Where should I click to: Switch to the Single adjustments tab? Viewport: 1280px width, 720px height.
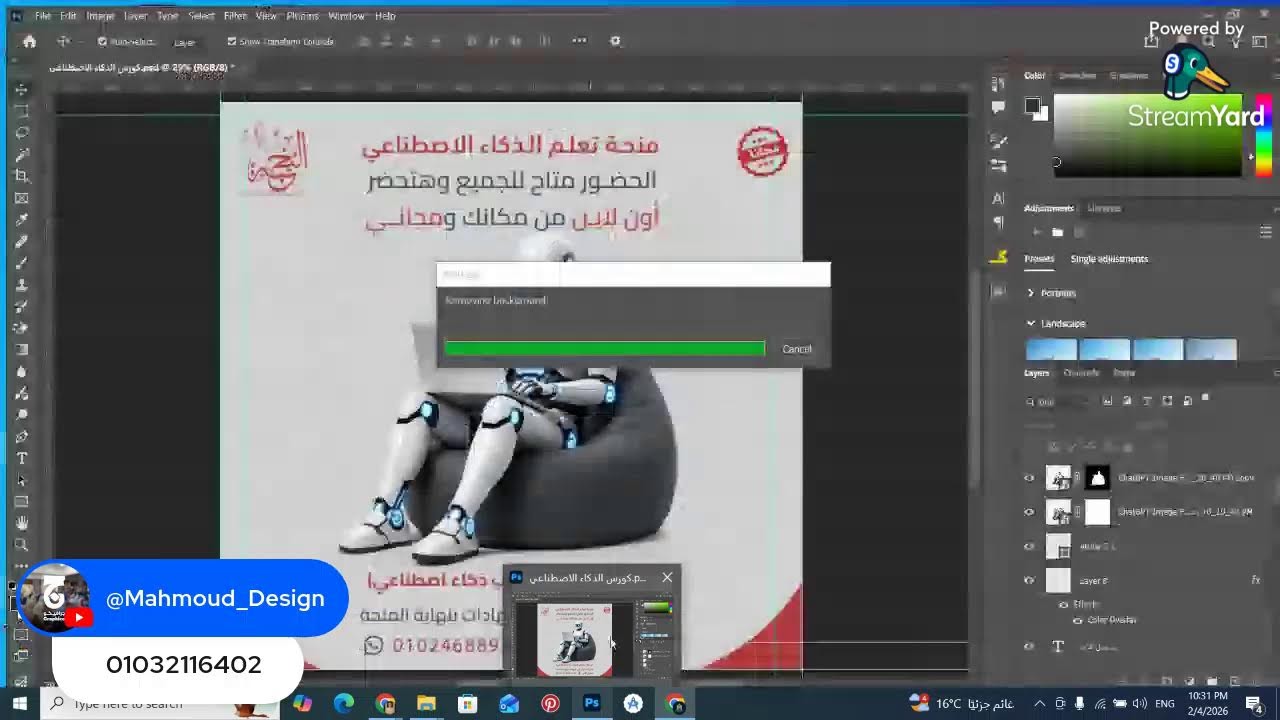coord(1109,259)
